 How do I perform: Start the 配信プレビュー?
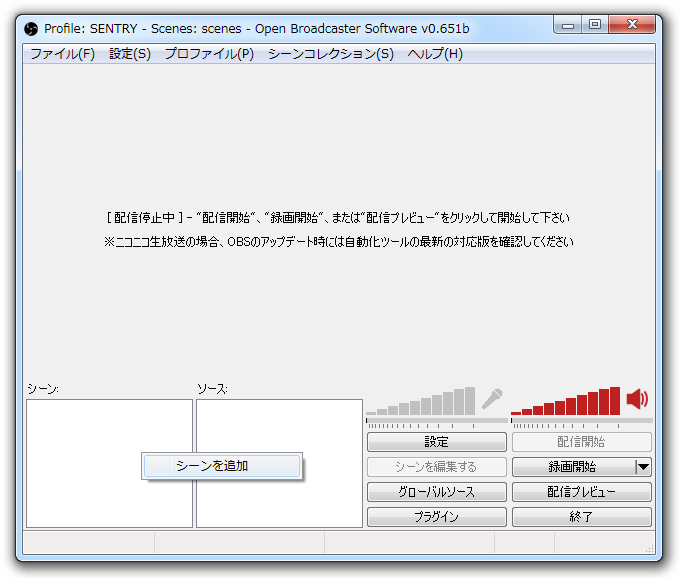point(582,492)
